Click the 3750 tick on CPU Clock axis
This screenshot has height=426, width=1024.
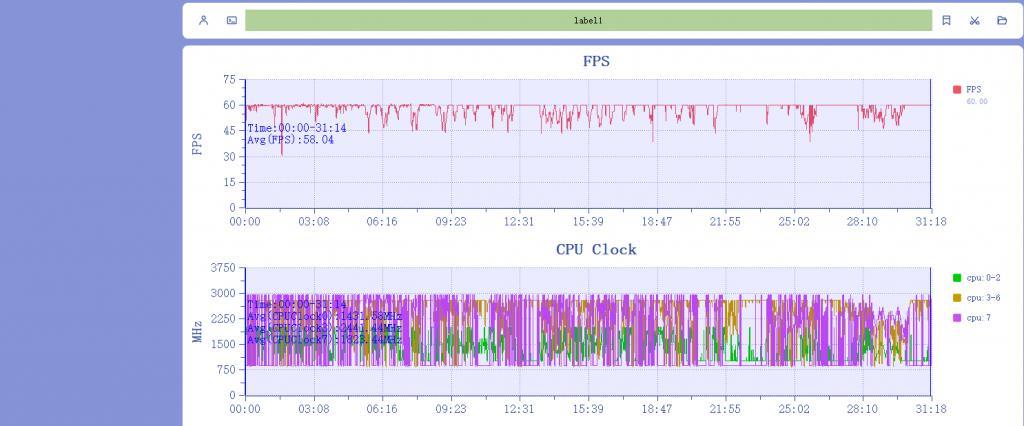pos(222,268)
